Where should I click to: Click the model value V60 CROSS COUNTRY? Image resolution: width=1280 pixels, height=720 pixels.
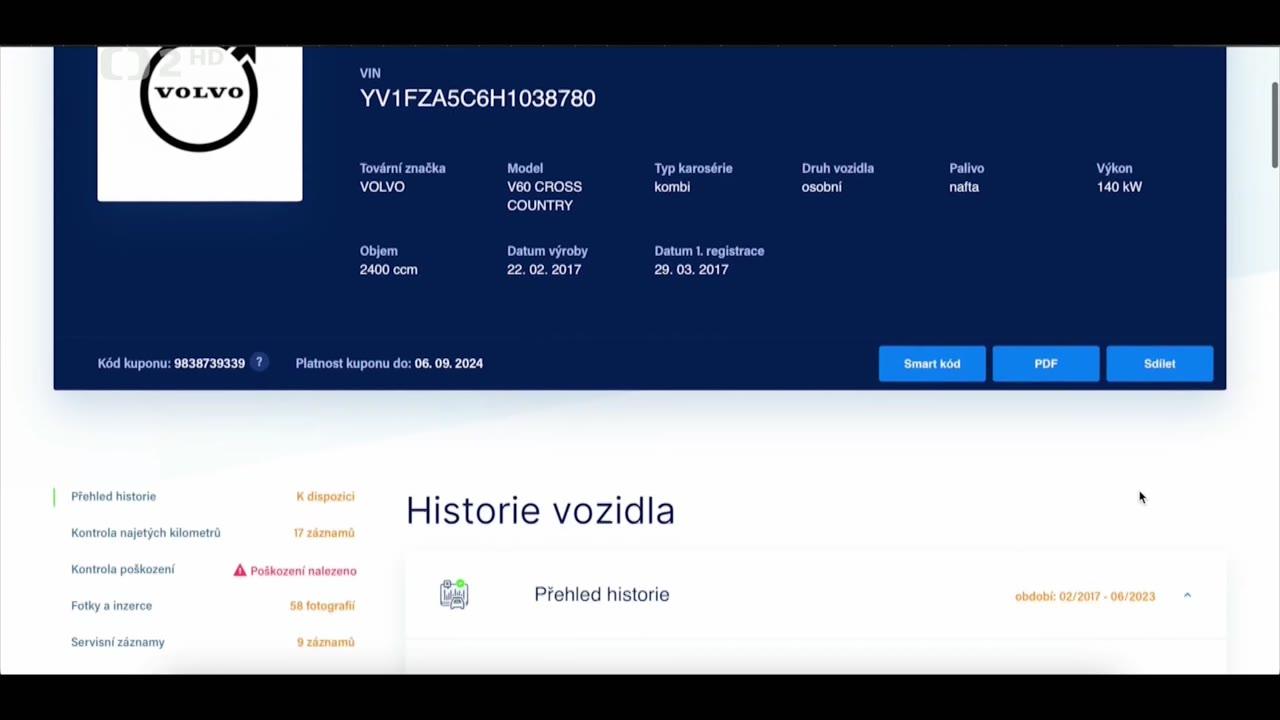coord(544,196)
